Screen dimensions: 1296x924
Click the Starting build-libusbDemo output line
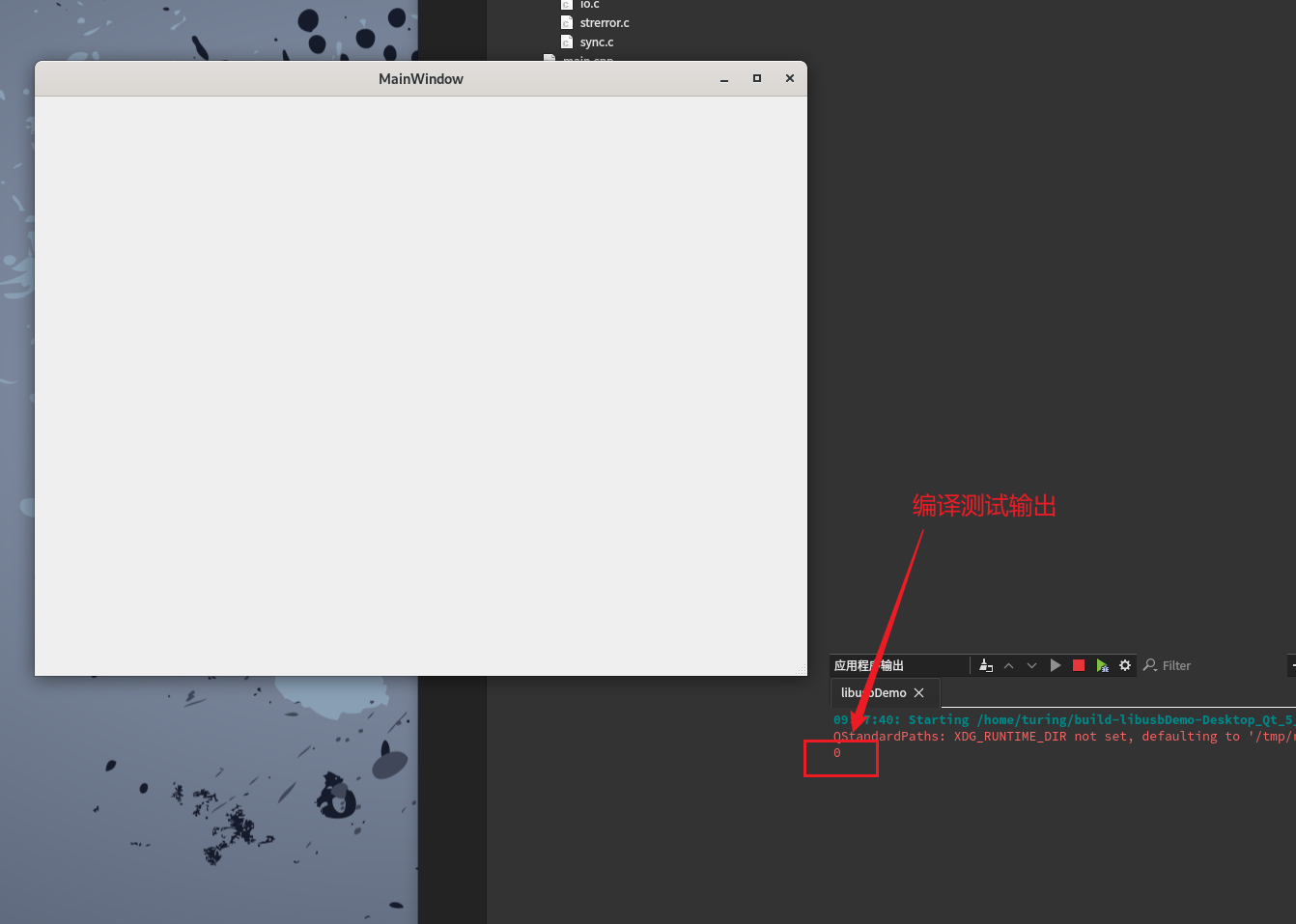coord(1064,720)
